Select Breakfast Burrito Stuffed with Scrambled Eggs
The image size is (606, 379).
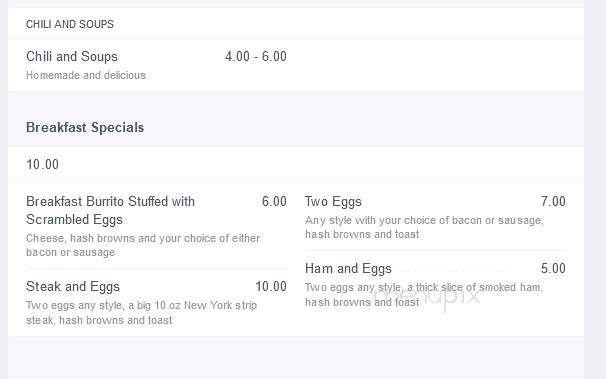tap(111, 210)
